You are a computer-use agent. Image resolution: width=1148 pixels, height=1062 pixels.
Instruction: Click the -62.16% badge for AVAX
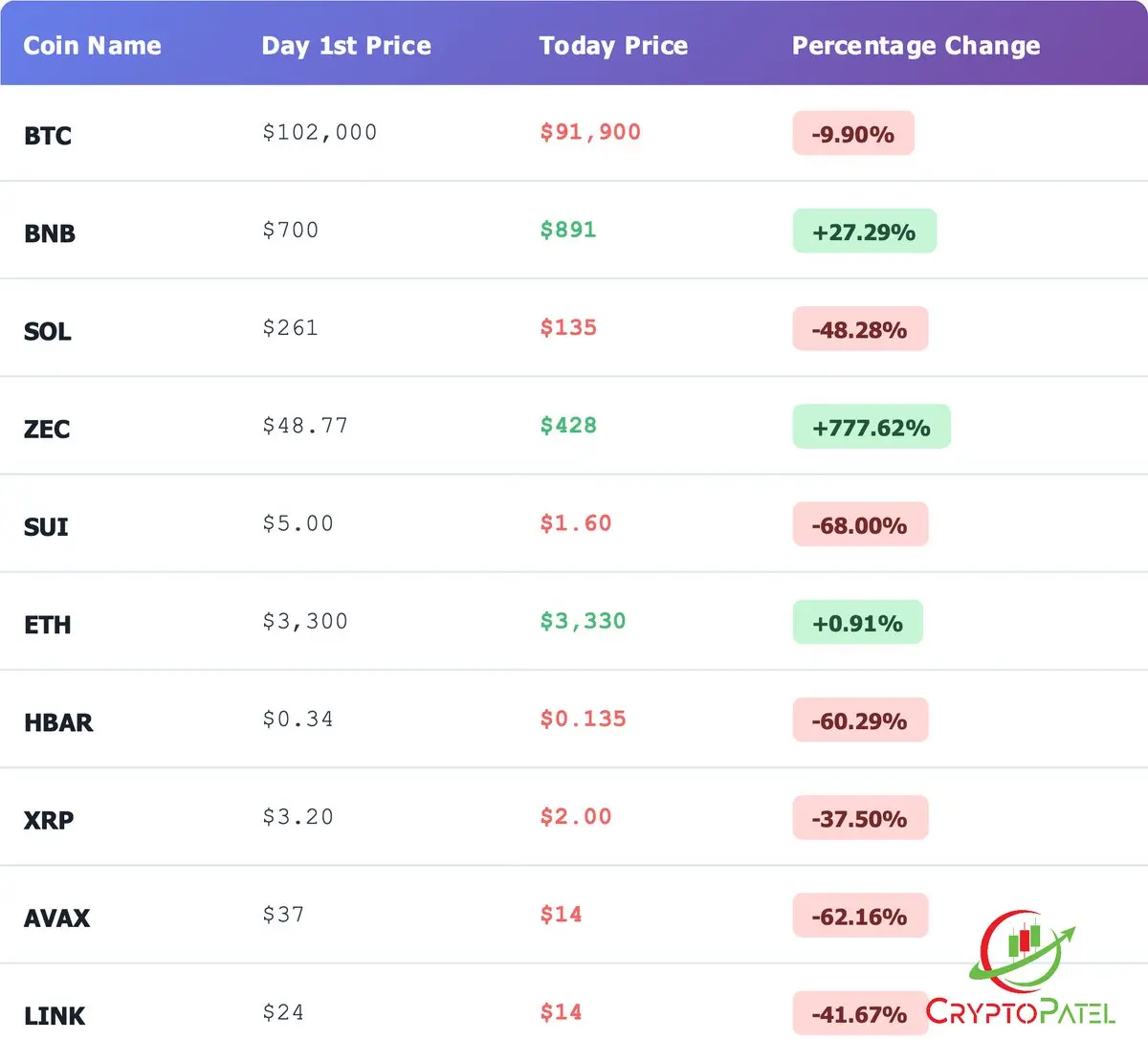click(859, 917)
